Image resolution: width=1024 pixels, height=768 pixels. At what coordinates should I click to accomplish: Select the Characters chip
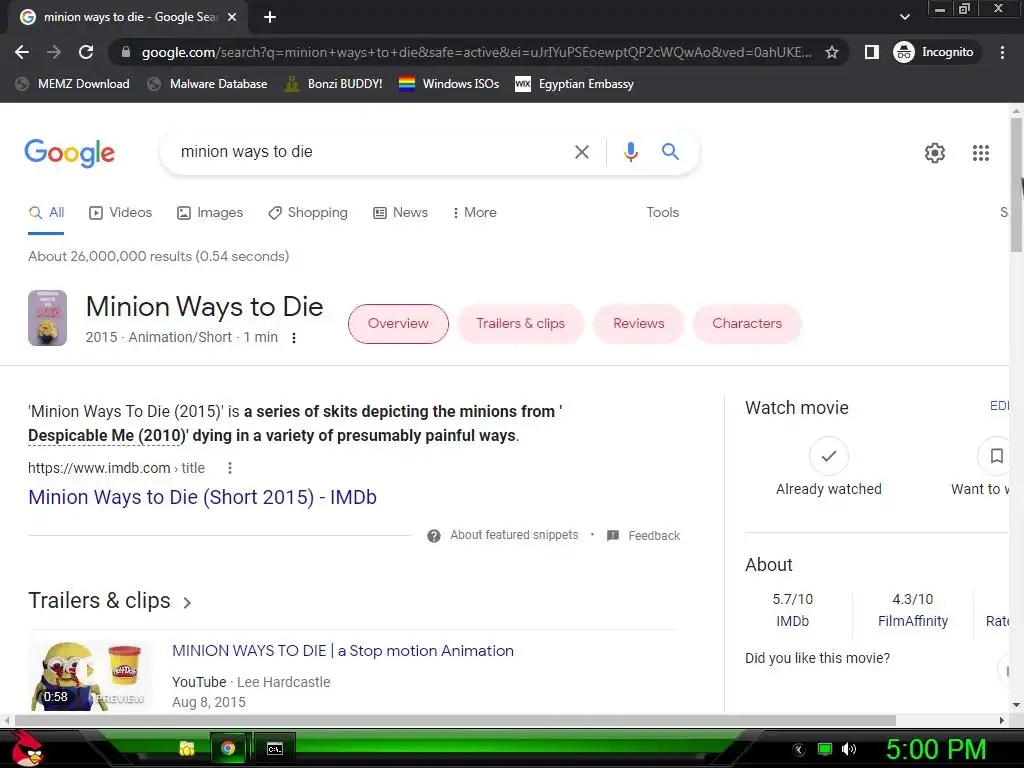click(x=746, y=323)
